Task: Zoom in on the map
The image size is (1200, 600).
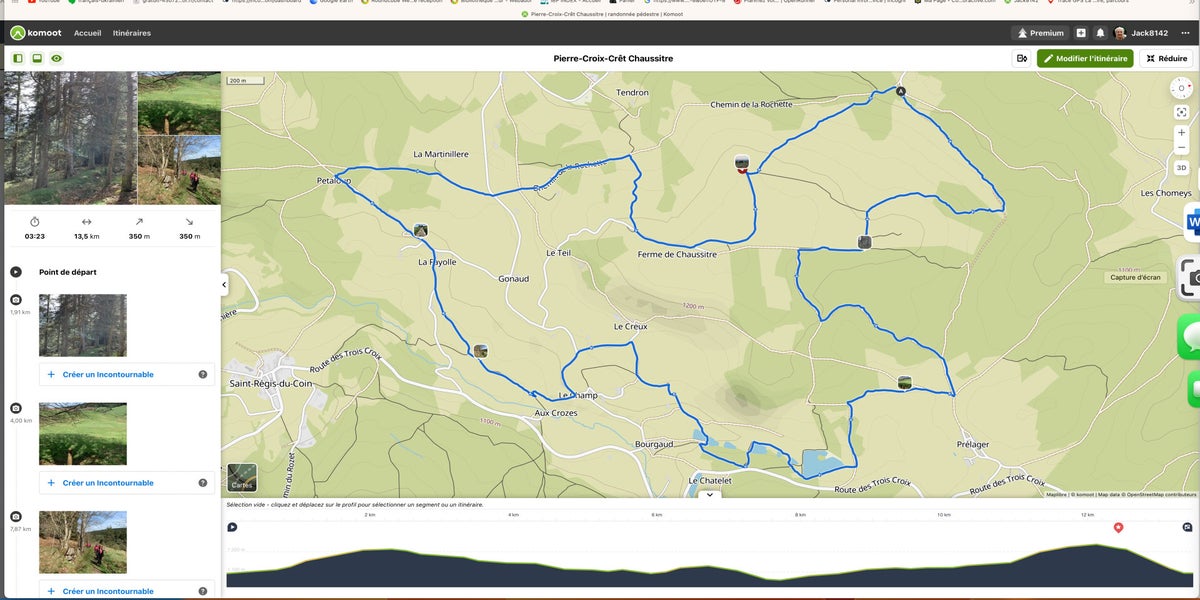Action: point(1181,132)
